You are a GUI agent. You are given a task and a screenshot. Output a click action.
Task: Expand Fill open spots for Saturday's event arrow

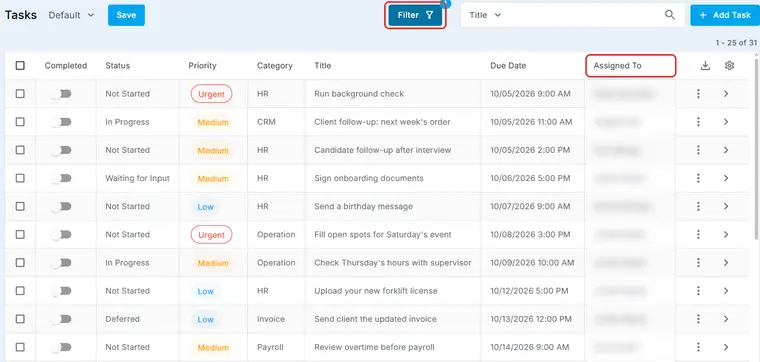726,234
